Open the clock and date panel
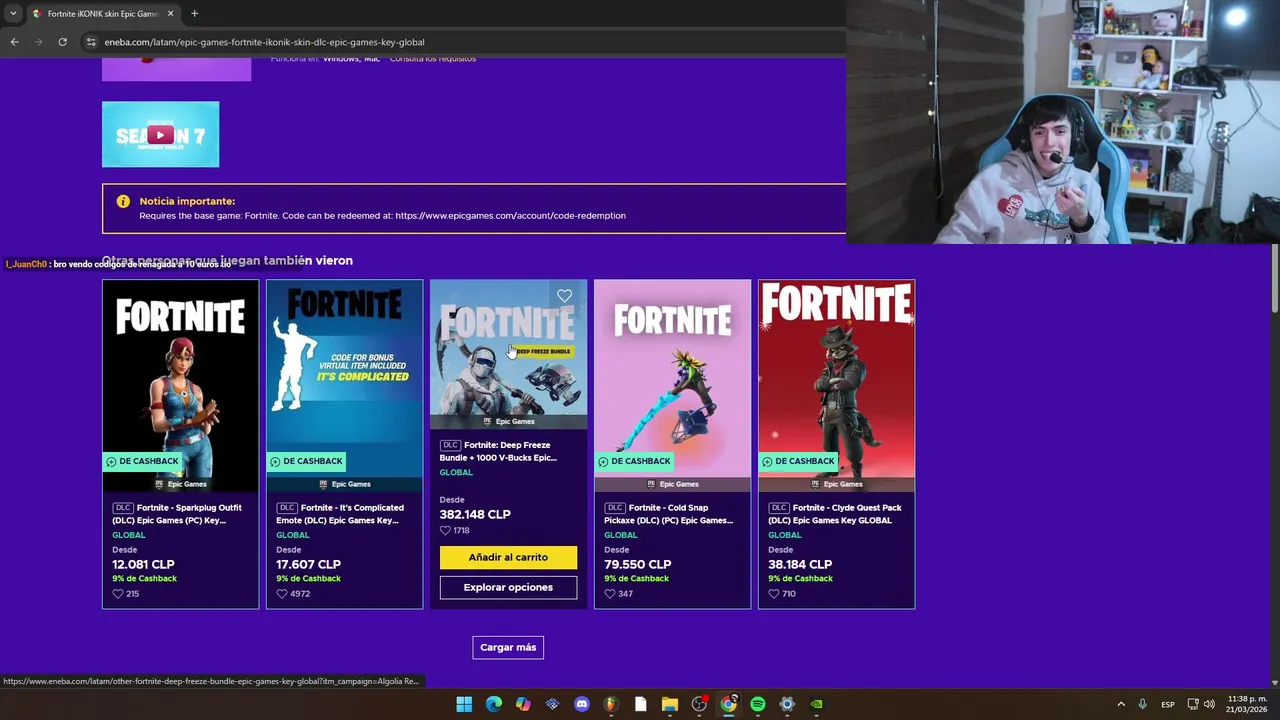The image size is (1280, 720). pyautogui.click(x=1247, y=704)
